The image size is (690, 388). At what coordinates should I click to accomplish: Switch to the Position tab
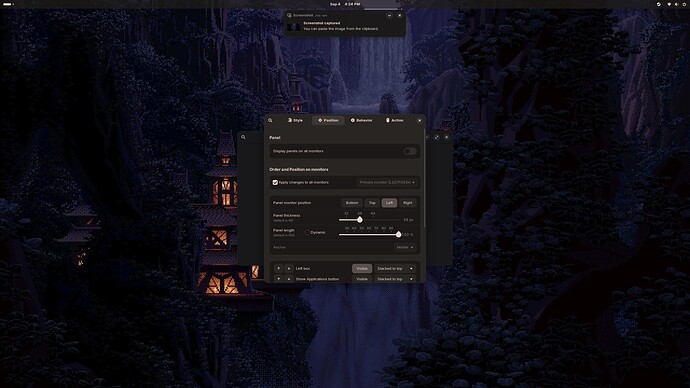point(328,121)
